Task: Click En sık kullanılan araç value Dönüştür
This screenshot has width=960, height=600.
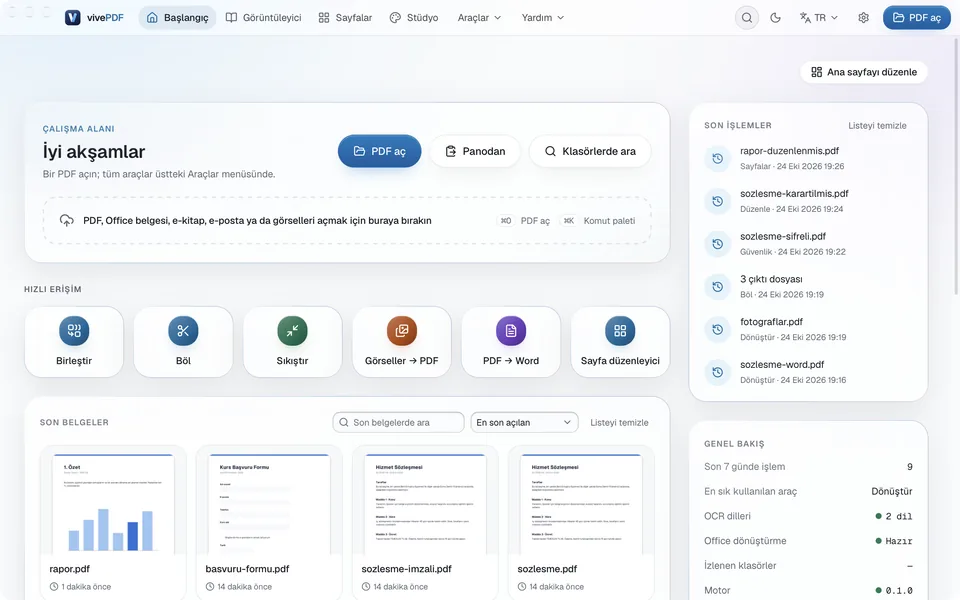Action: point(891,491)
